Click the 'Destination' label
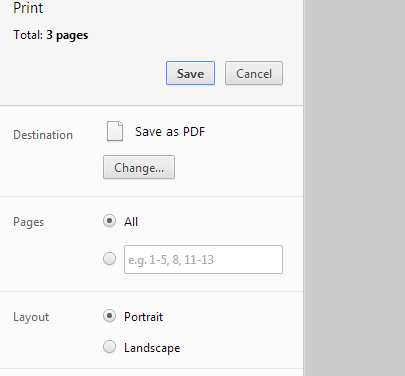Image resolution: width=405 pixels, height=376 pixels. (x=43, y=135)
